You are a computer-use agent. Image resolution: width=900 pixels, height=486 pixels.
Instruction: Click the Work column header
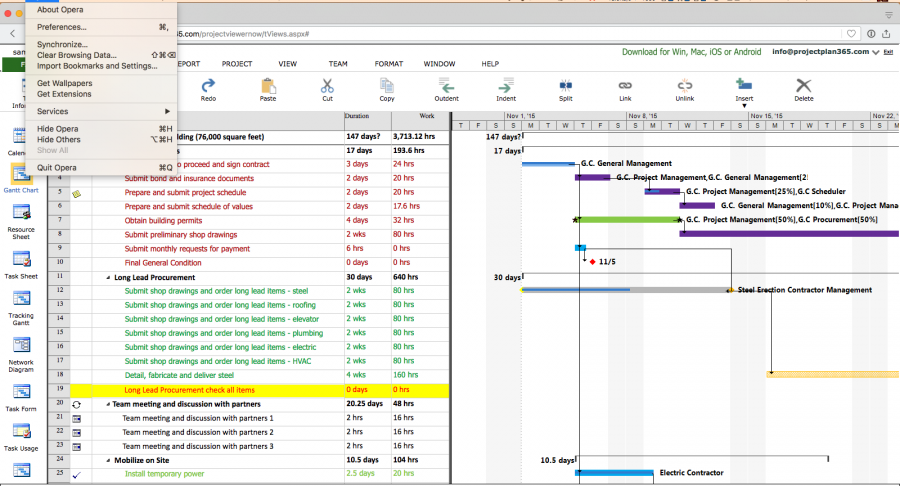[421, 120]
